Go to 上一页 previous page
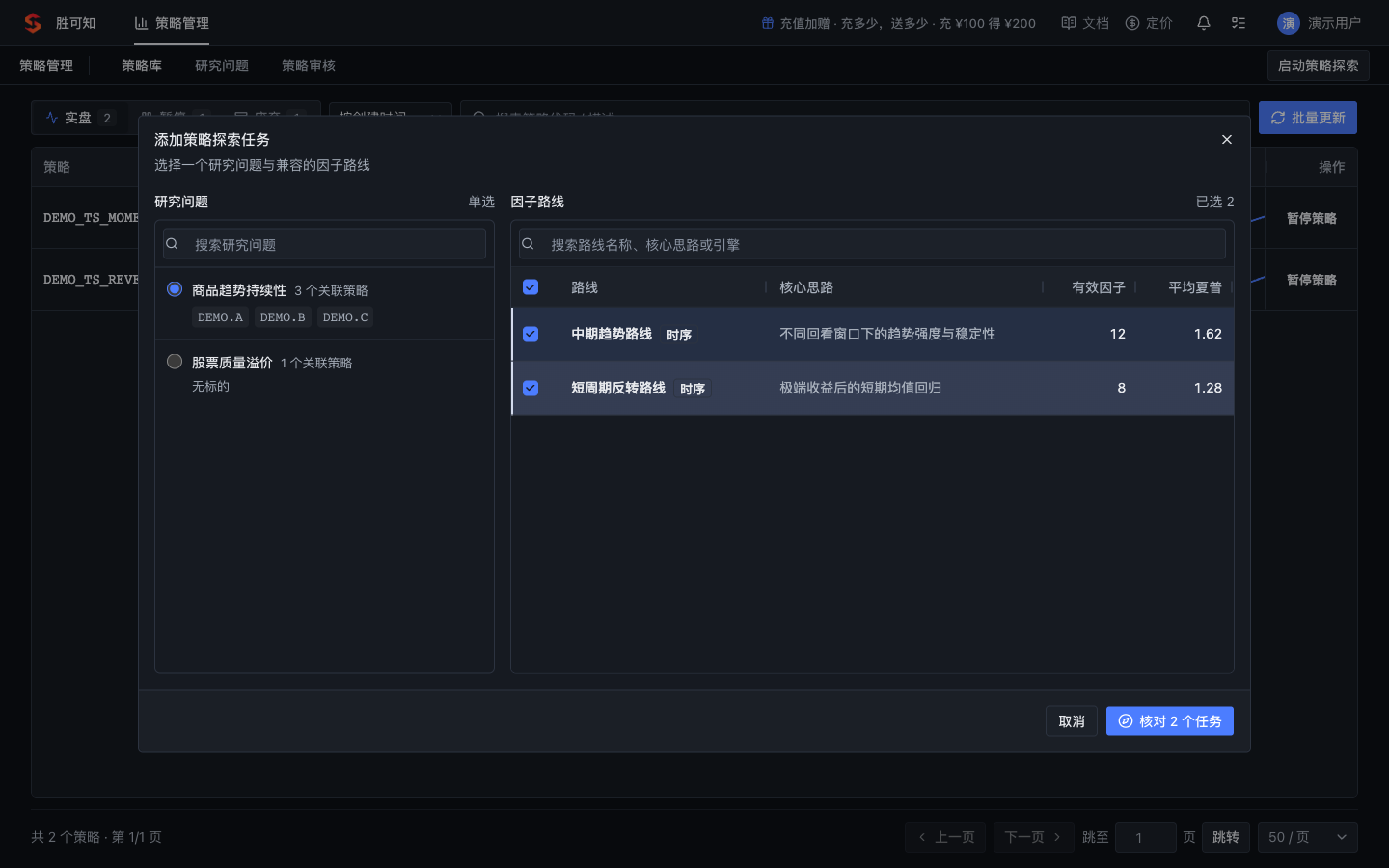 945,837
